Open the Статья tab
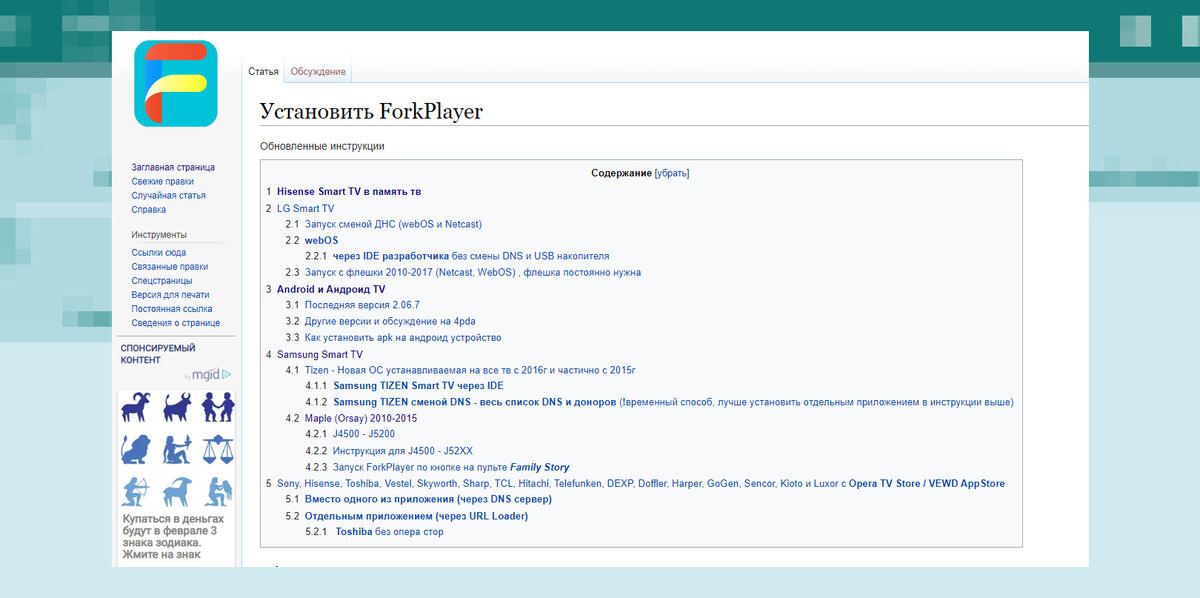Viewport: 1200px width, 598px height. coord(263,72)
